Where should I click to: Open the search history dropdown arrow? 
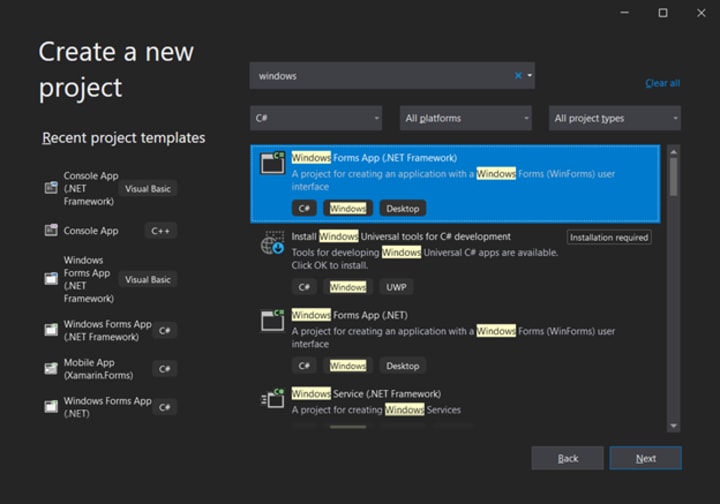(x=529, y=76)
